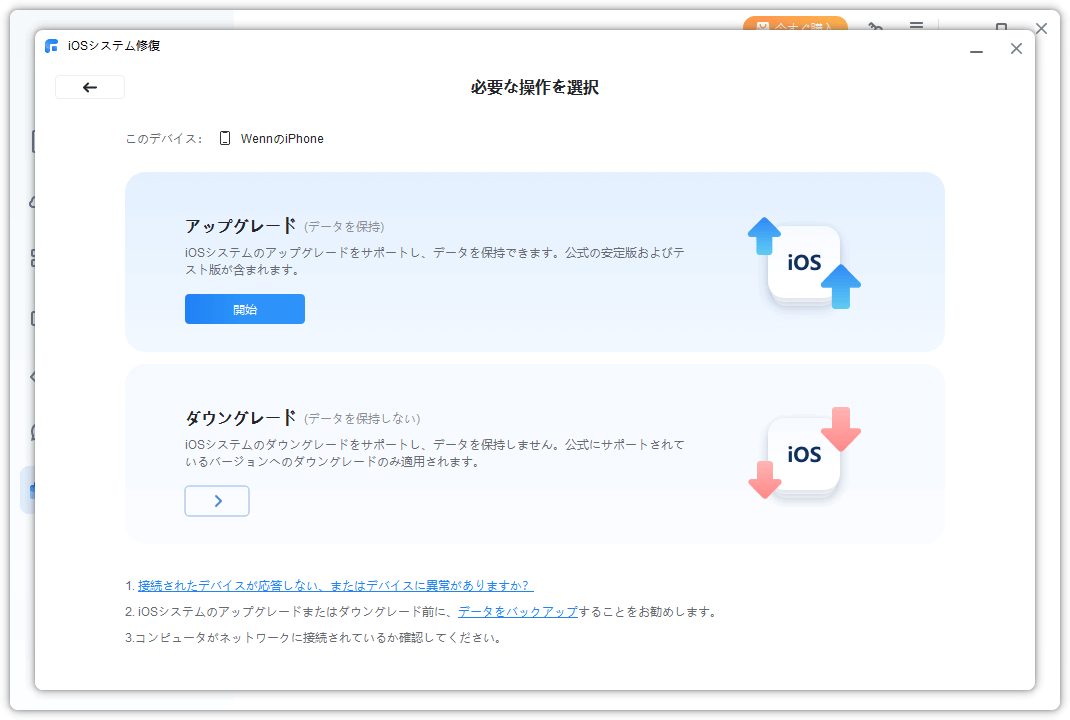Select the アップグレード heading
The image size is (1070, 720).
click(241, 226)
